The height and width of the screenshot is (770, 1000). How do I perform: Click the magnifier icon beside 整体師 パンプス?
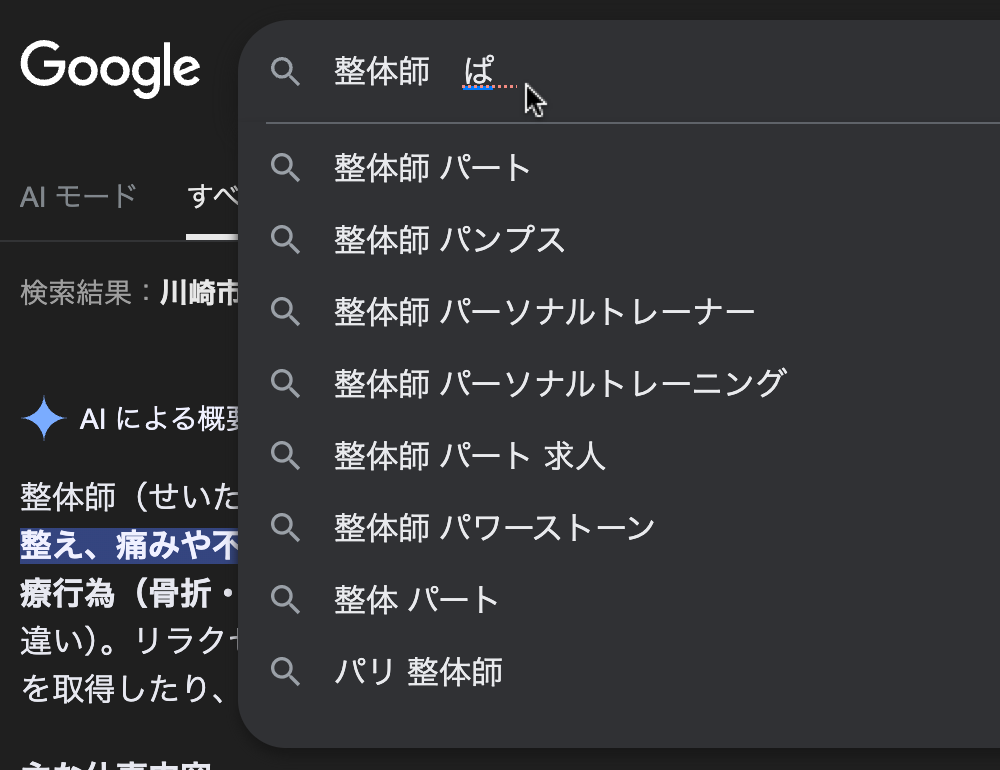pyautogui.click(x=286, y=240)
